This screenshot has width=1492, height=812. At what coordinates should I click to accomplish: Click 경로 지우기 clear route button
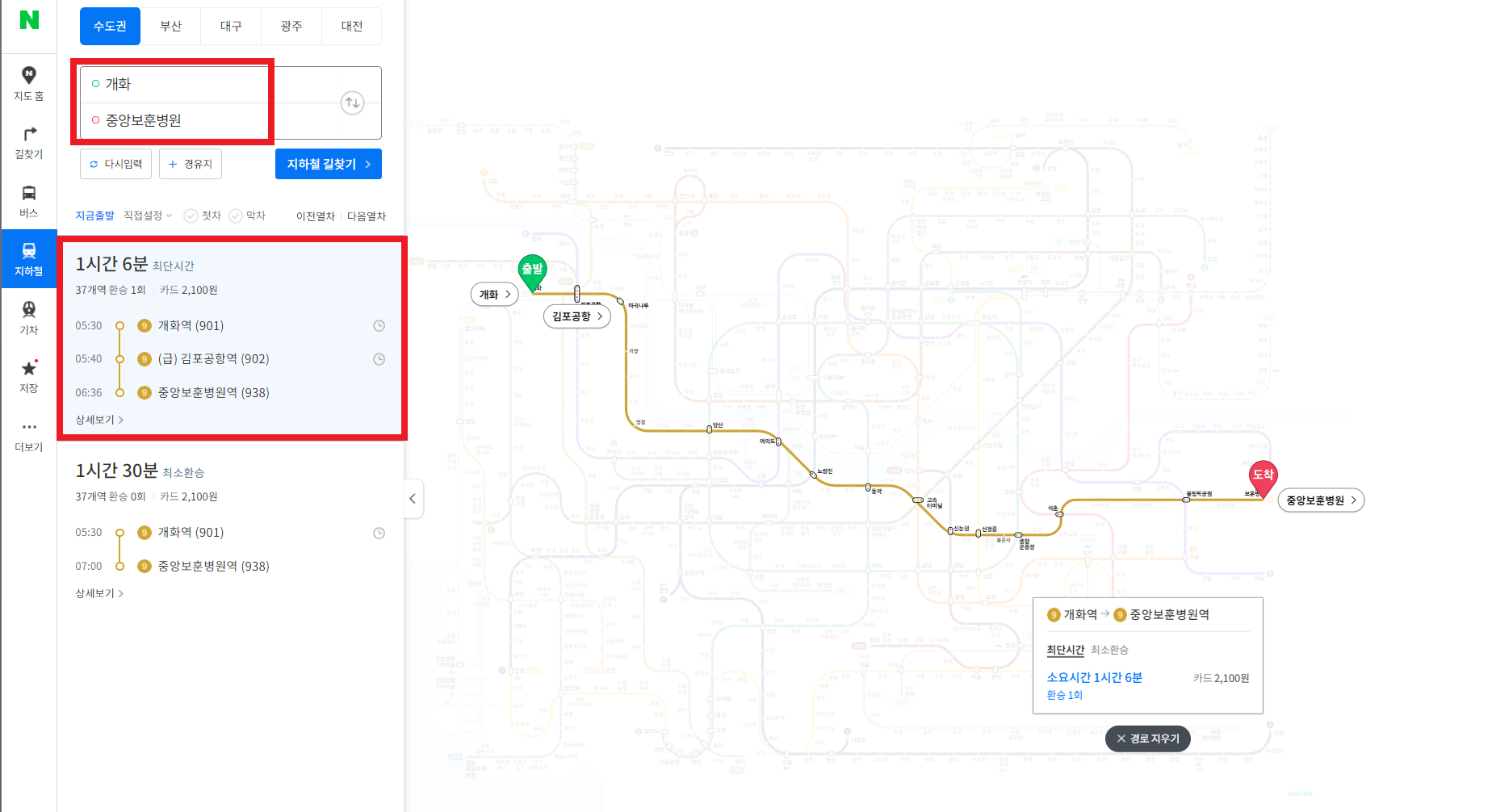pos(1147,739)
